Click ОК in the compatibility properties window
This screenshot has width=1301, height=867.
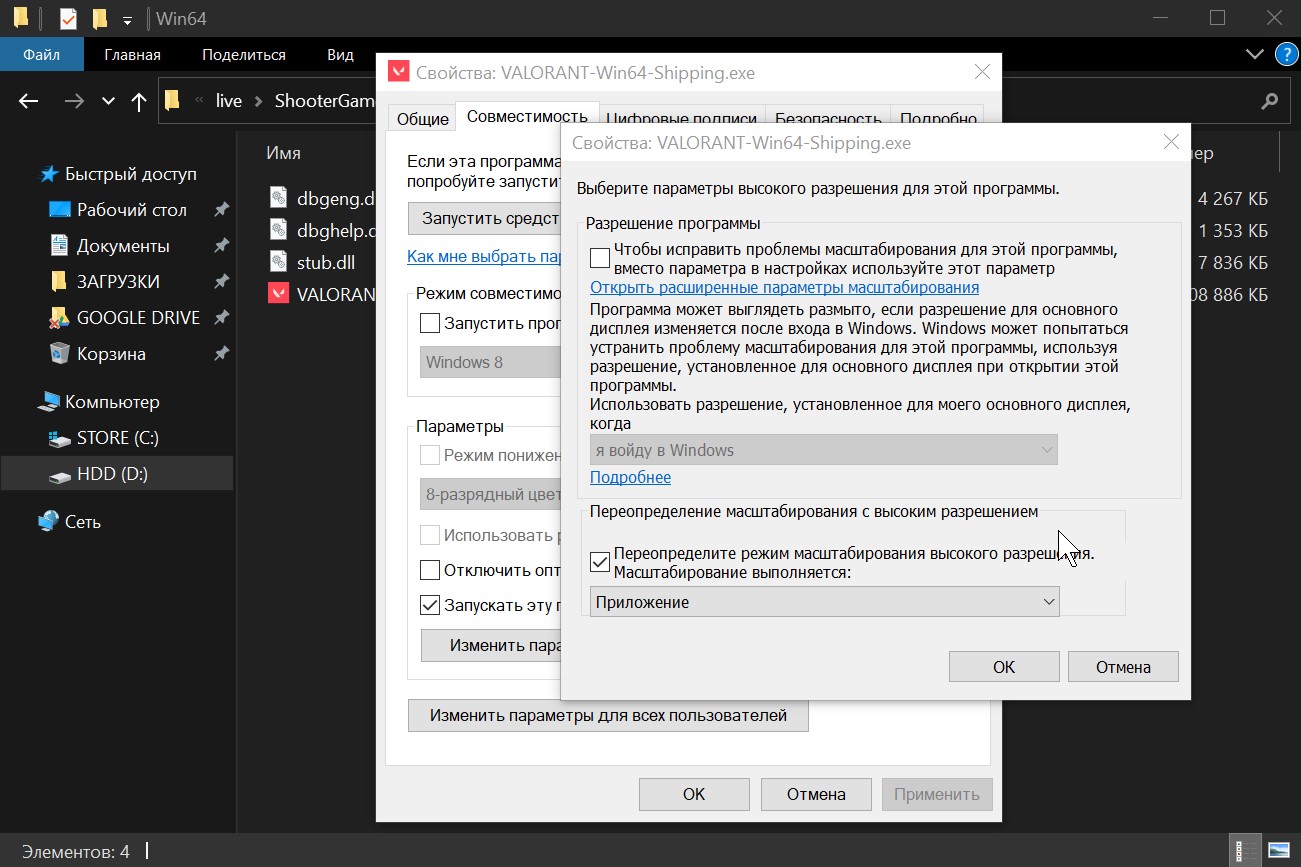pos(694,795)
